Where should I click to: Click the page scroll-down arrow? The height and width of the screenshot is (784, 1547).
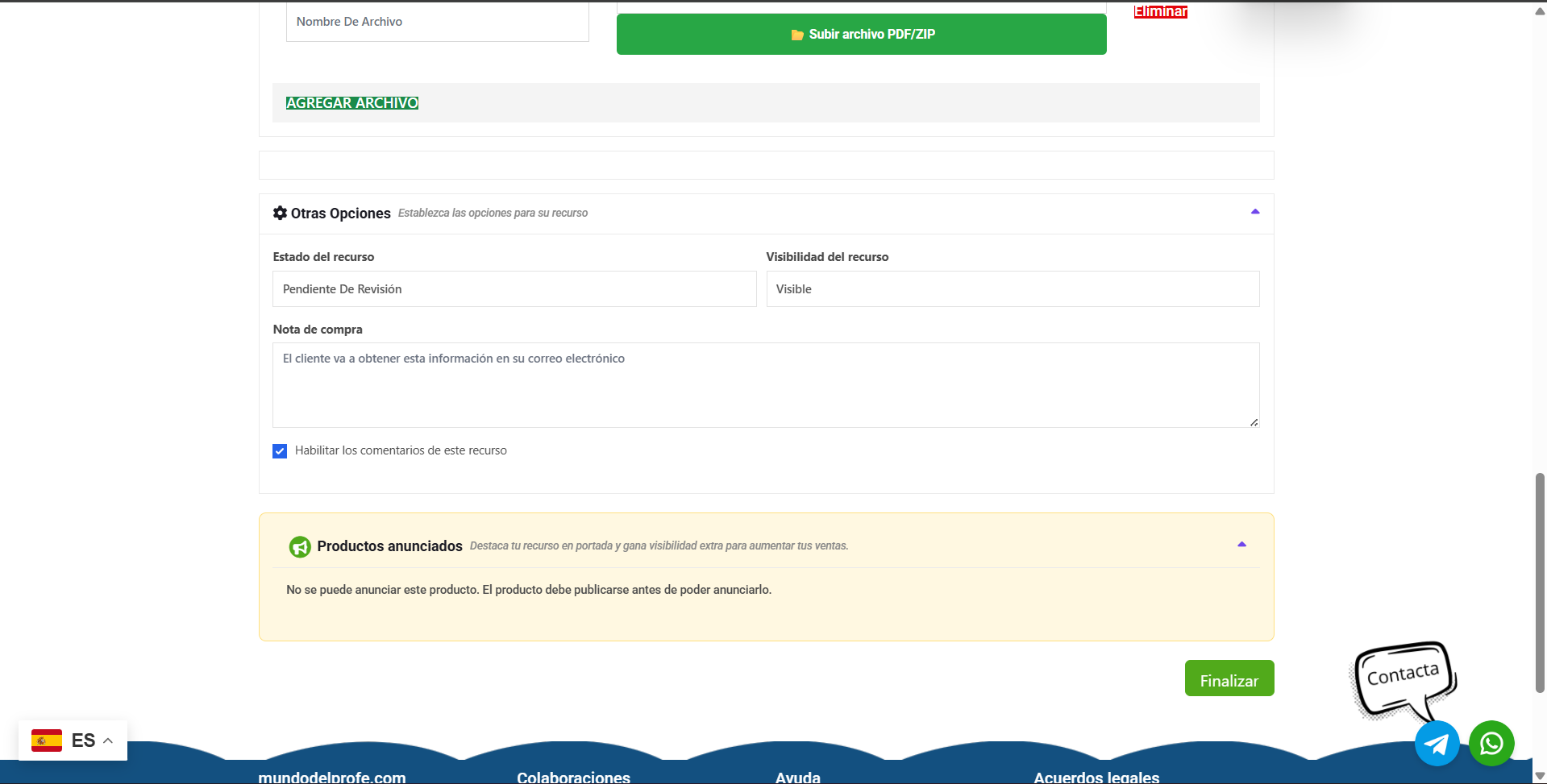(1539, 776)
